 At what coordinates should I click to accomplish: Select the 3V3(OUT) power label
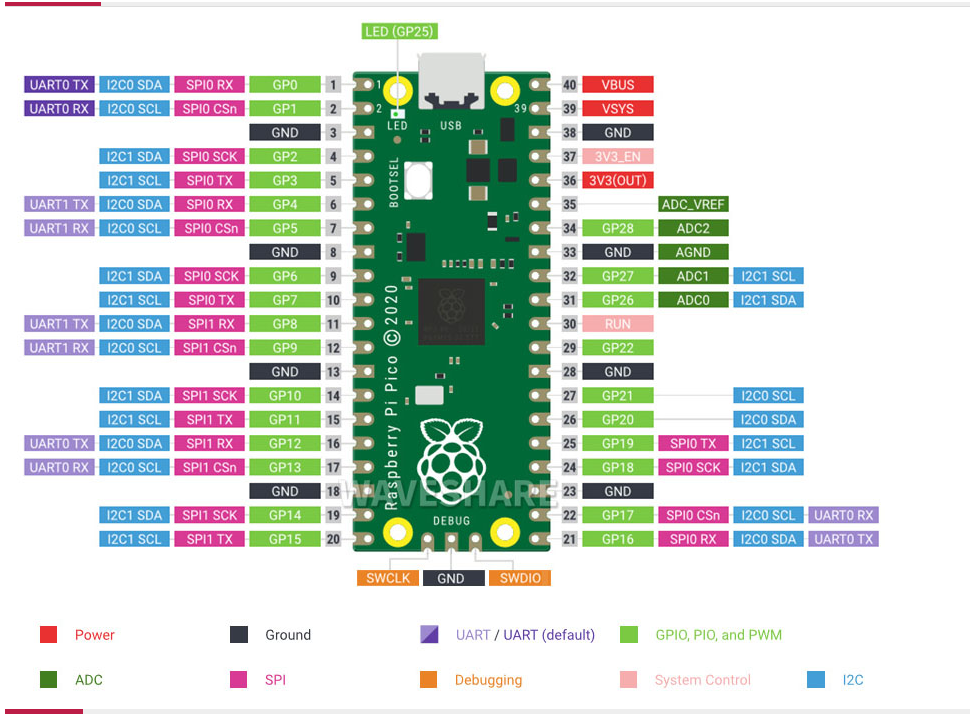[x=618, y=181]
